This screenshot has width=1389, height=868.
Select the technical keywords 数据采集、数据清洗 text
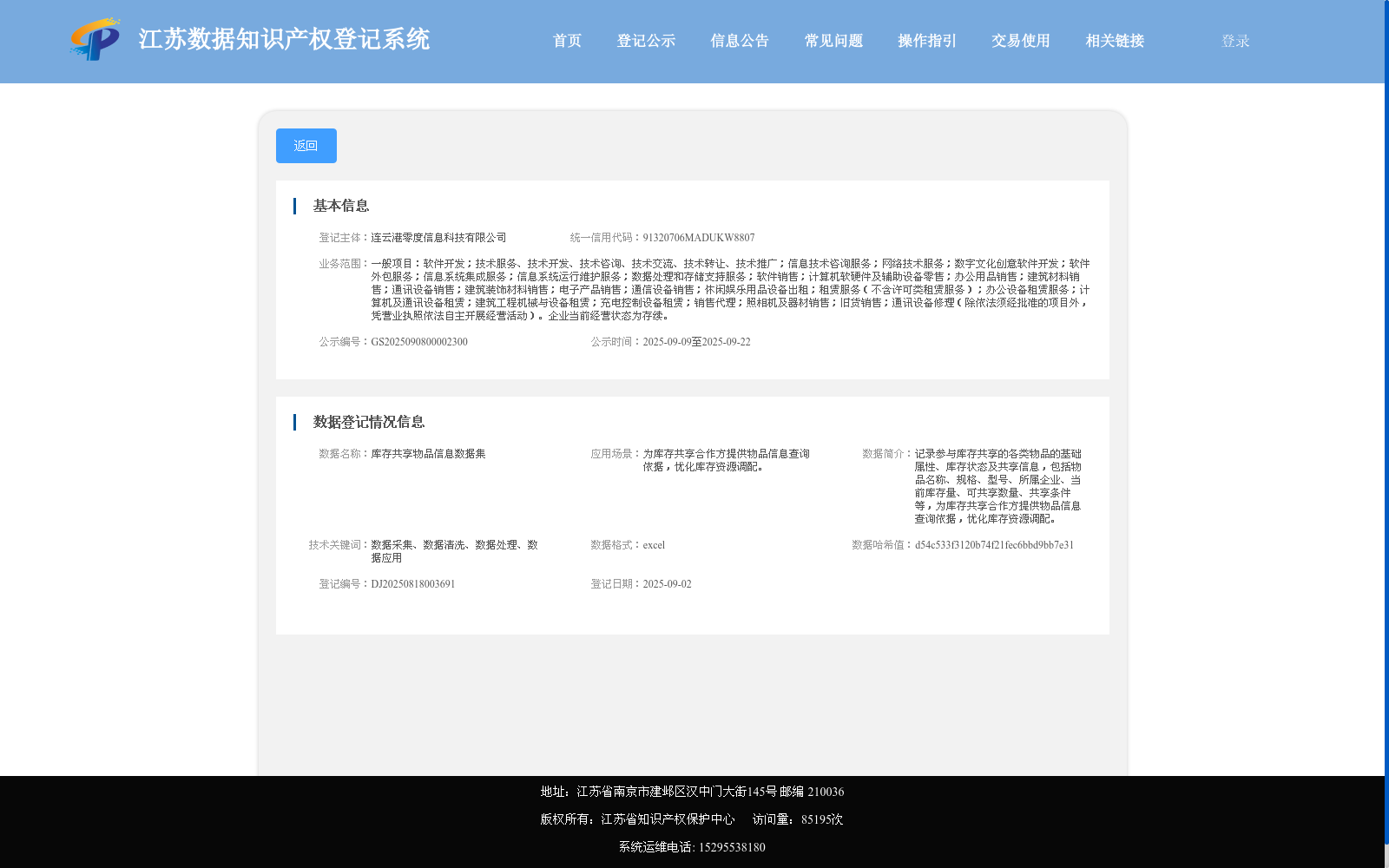click(x=455, y=551)
